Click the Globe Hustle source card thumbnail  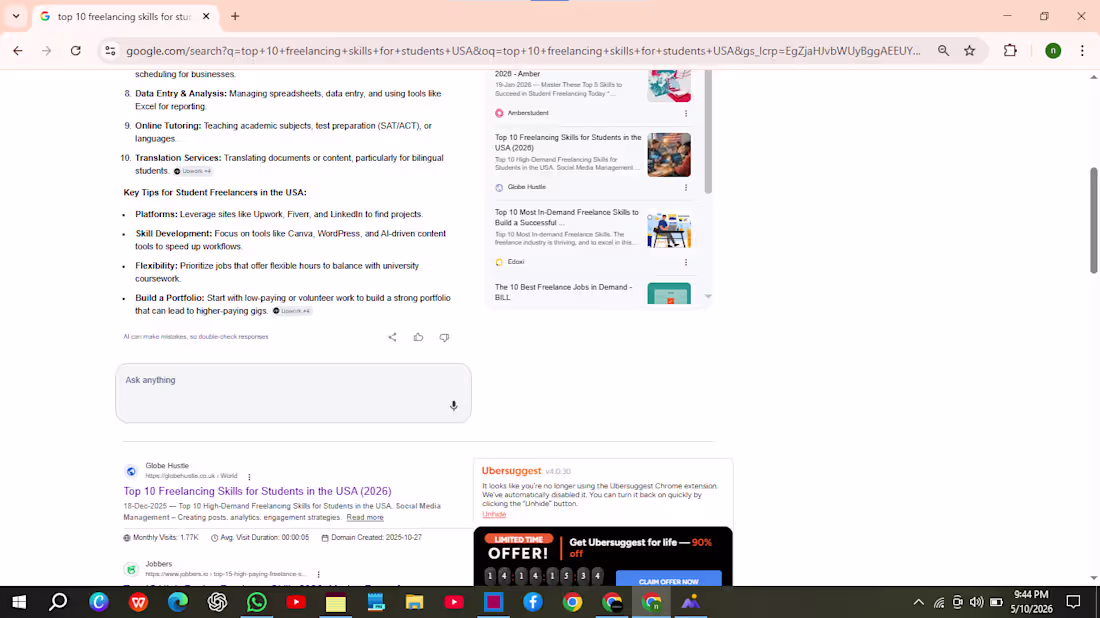[669, 154]
